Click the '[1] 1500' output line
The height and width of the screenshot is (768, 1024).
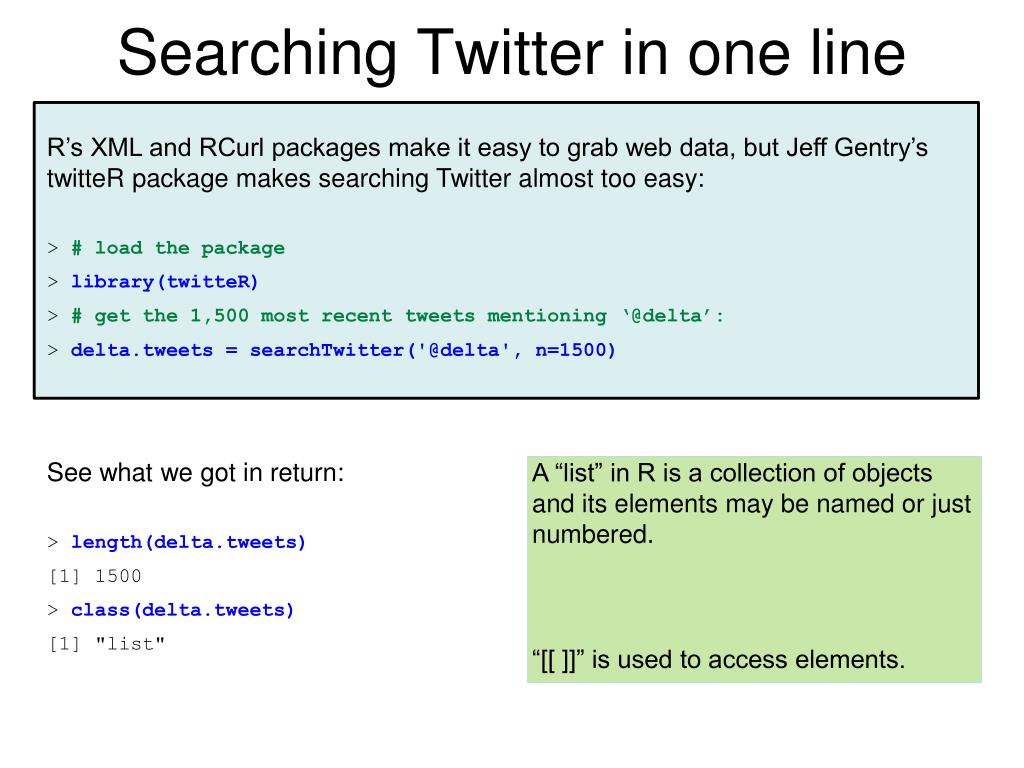tap(95, 576)
